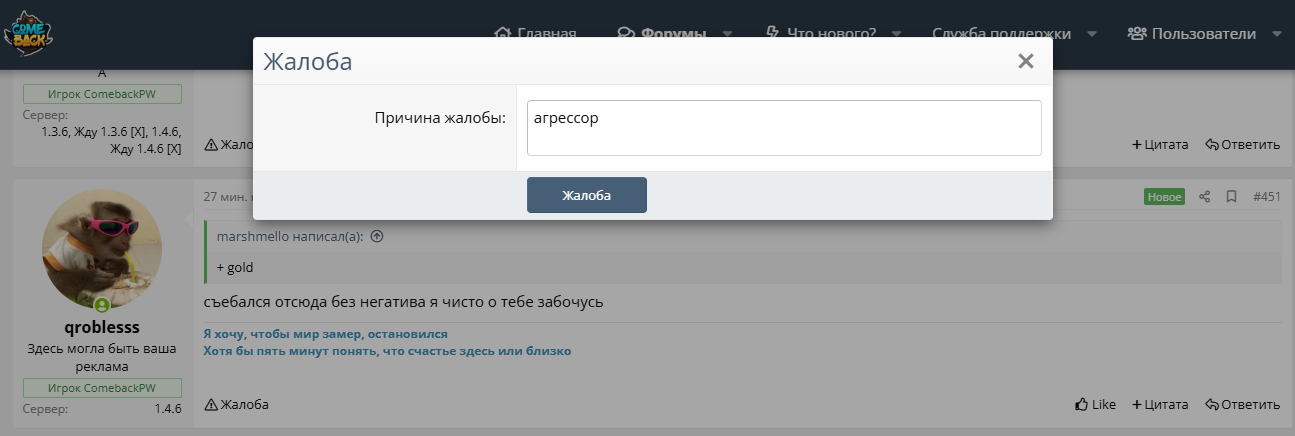Report qroblesss's post using Жалоба link
Viewport: 1295px width, 436px height.
tap(237, 405)
